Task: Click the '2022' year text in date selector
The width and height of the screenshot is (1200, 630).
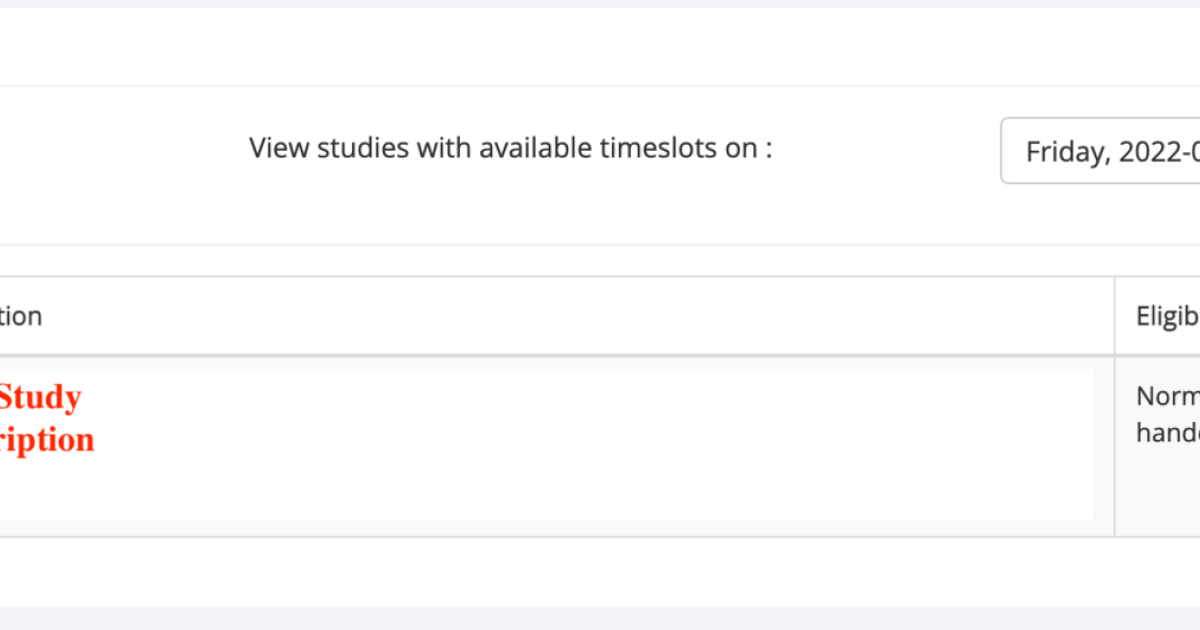Action: (1150, 152)
